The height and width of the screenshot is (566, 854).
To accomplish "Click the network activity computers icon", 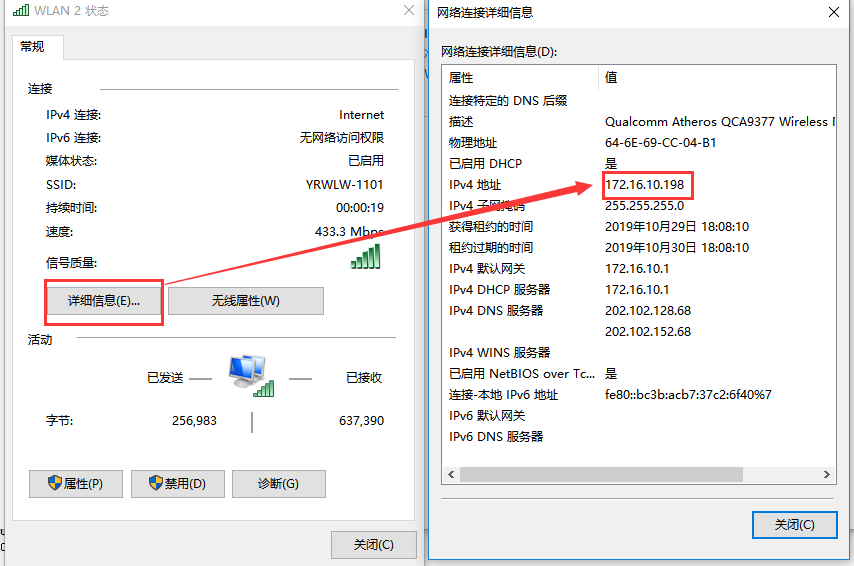I will tap(250, 375).
